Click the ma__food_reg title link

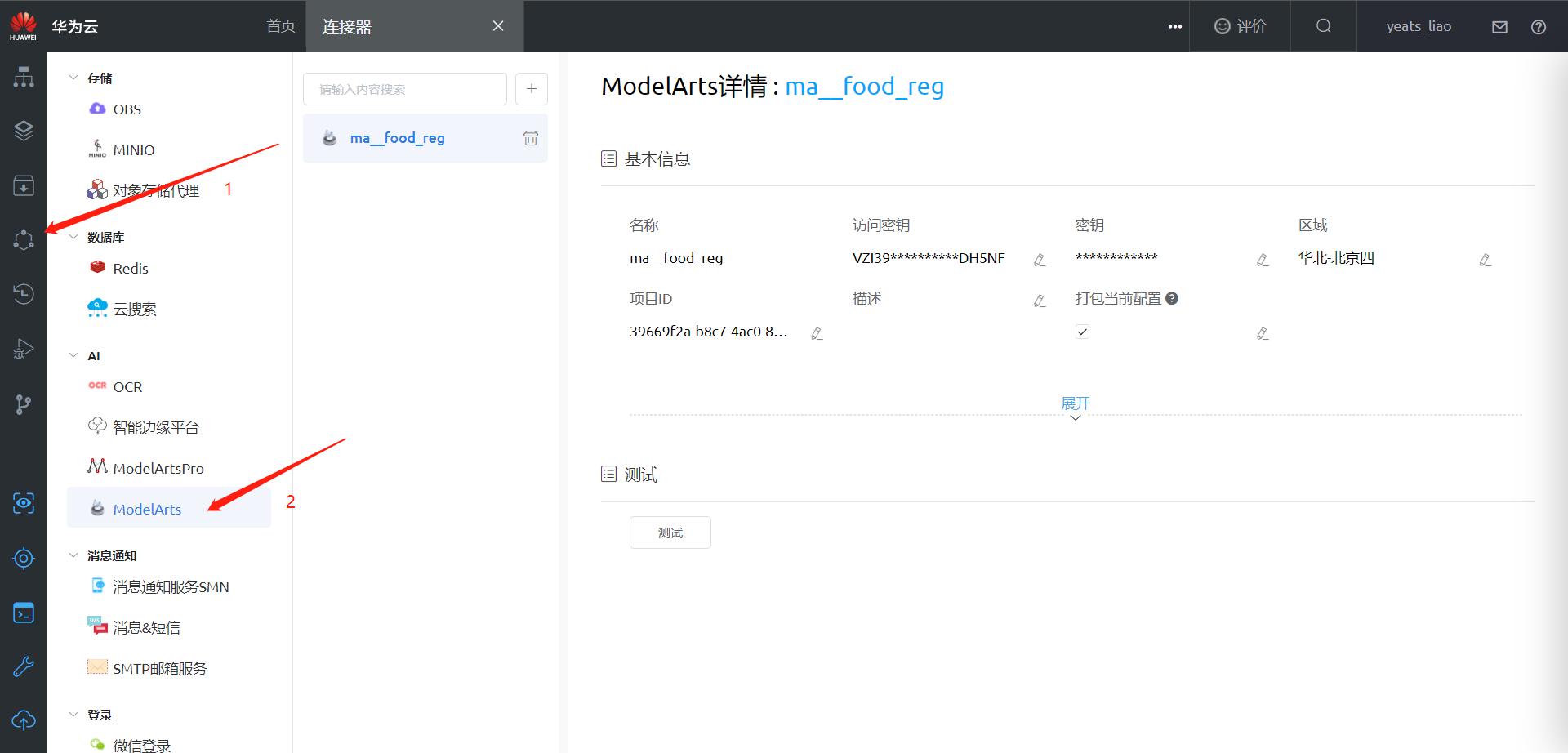[865, 86]
